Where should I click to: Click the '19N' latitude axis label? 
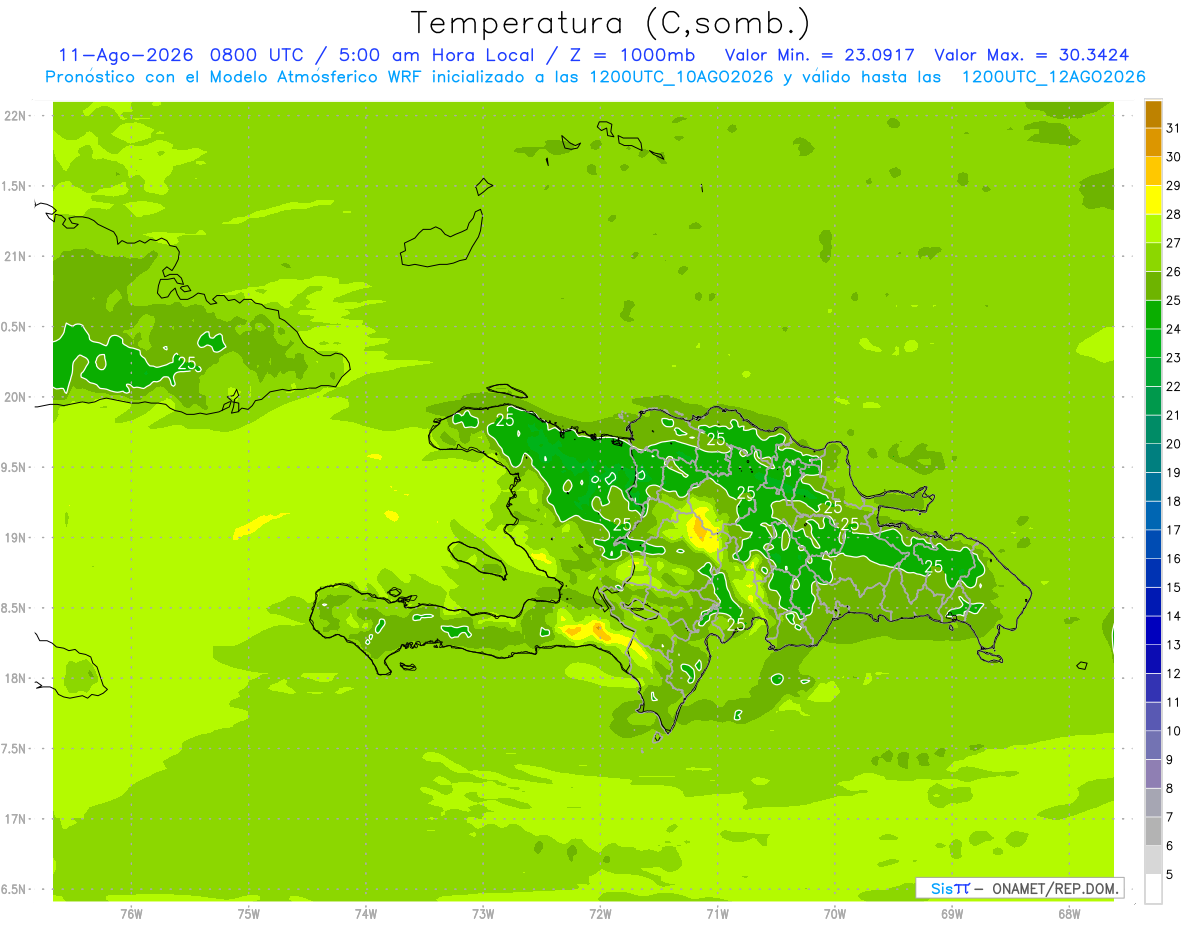point(16,538)
